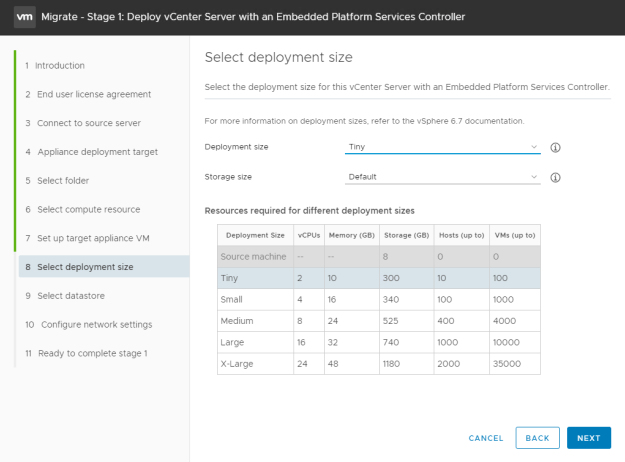
Task: Click VMs value 10000 in Large row
Action: pyautogui.click(x=506, y=342)
